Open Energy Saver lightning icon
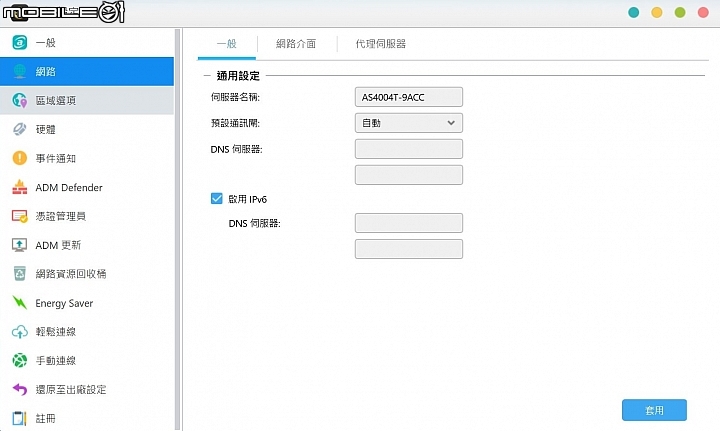Image resolution: width=720 pixels, height=431 pixels. point(19,302)
